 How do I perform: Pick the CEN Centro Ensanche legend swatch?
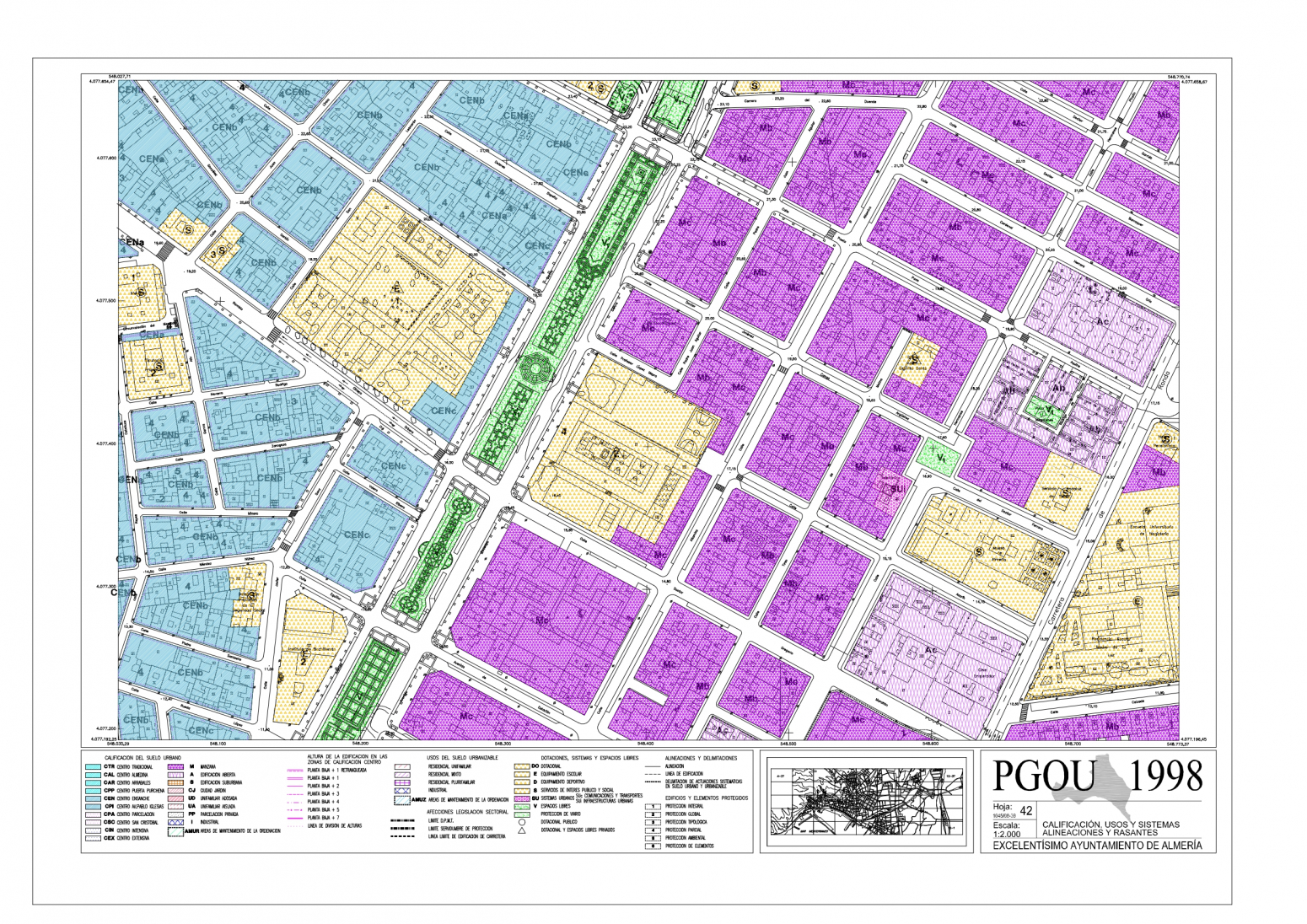(93, 798)
